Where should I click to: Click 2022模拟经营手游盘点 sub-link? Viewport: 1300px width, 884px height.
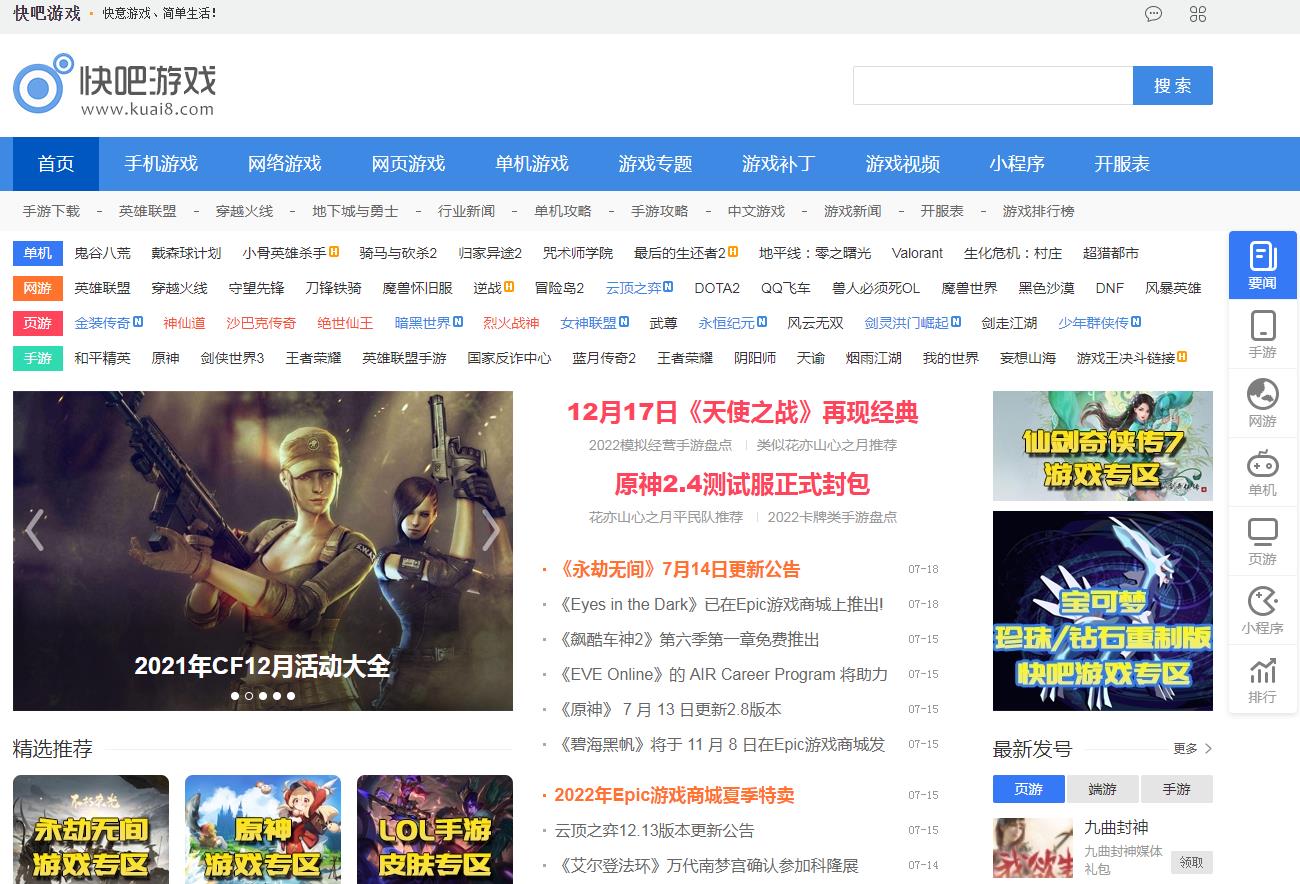(x=660, y=445)
